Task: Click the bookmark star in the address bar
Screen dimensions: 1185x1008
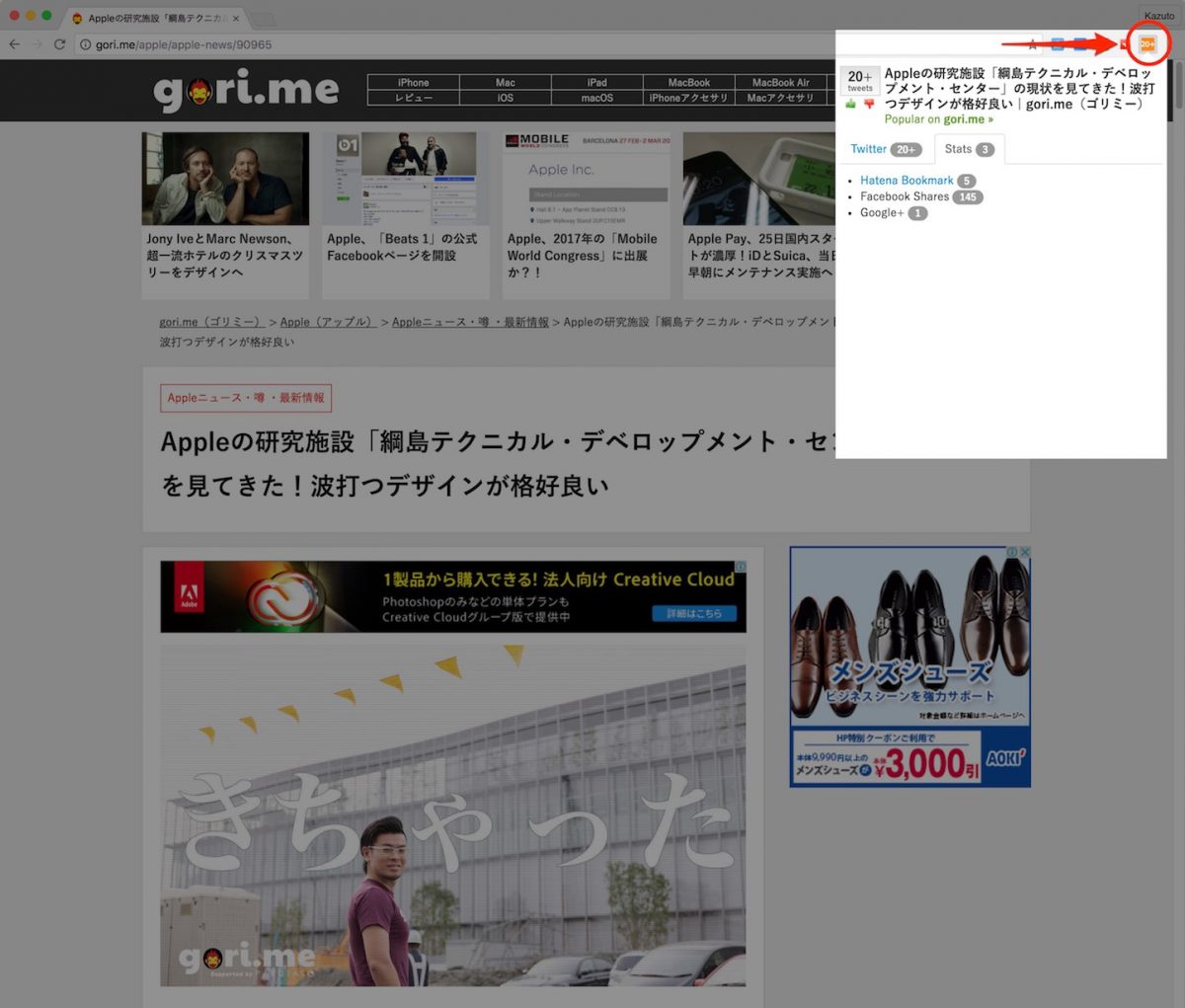Action: click(x=1031, y=44)
